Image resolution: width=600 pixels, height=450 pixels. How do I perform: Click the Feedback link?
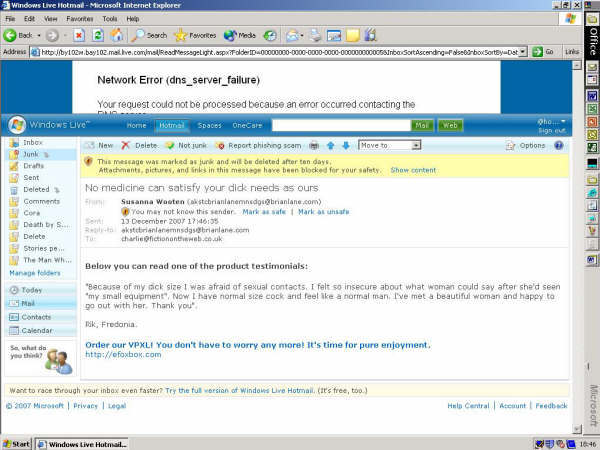click(x=551, y=406)
